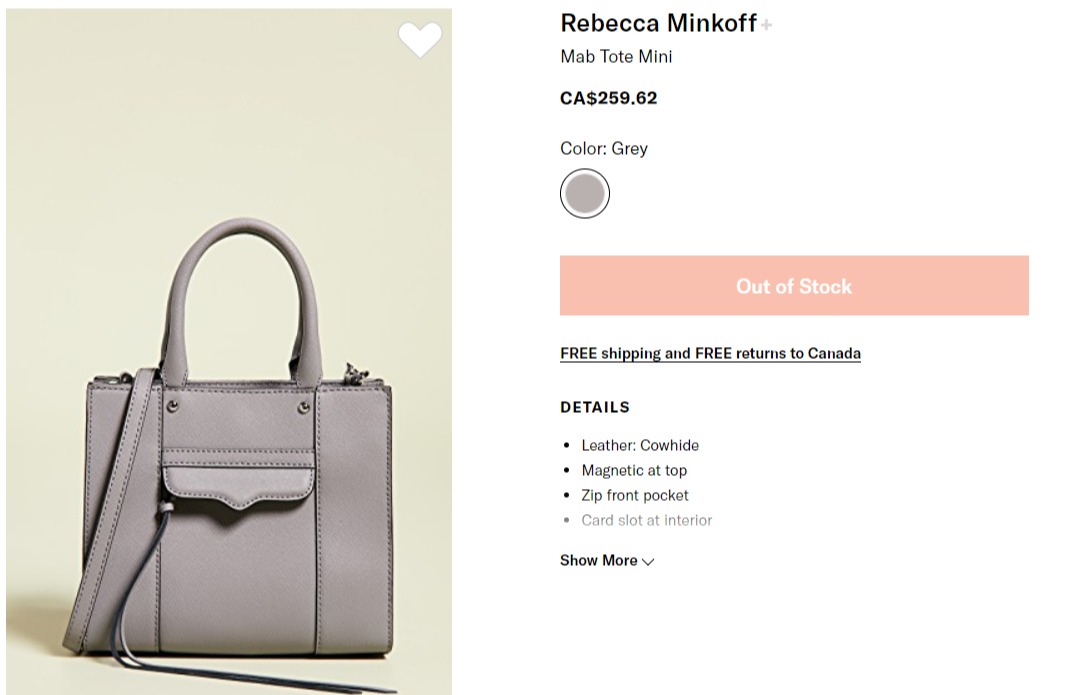Click the Zip front pocket detail line
The image size is (1080, 695).
(x=635, y=495)
